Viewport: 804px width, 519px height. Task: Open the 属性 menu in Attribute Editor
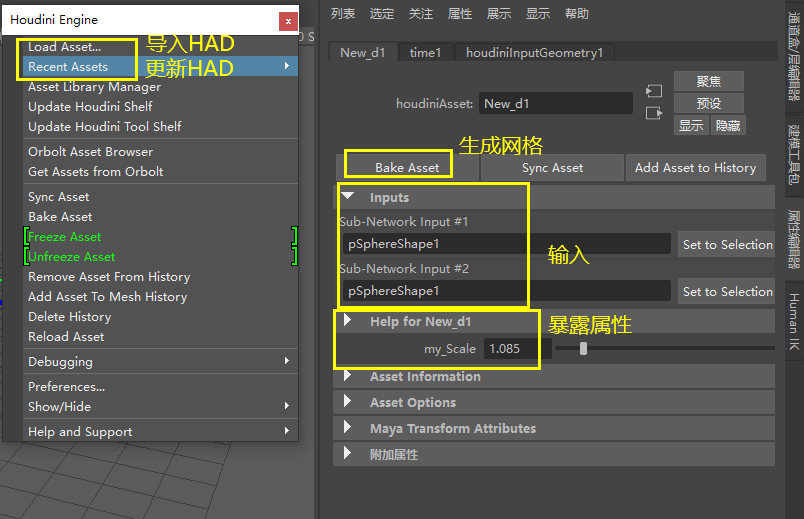click(460, 14)
